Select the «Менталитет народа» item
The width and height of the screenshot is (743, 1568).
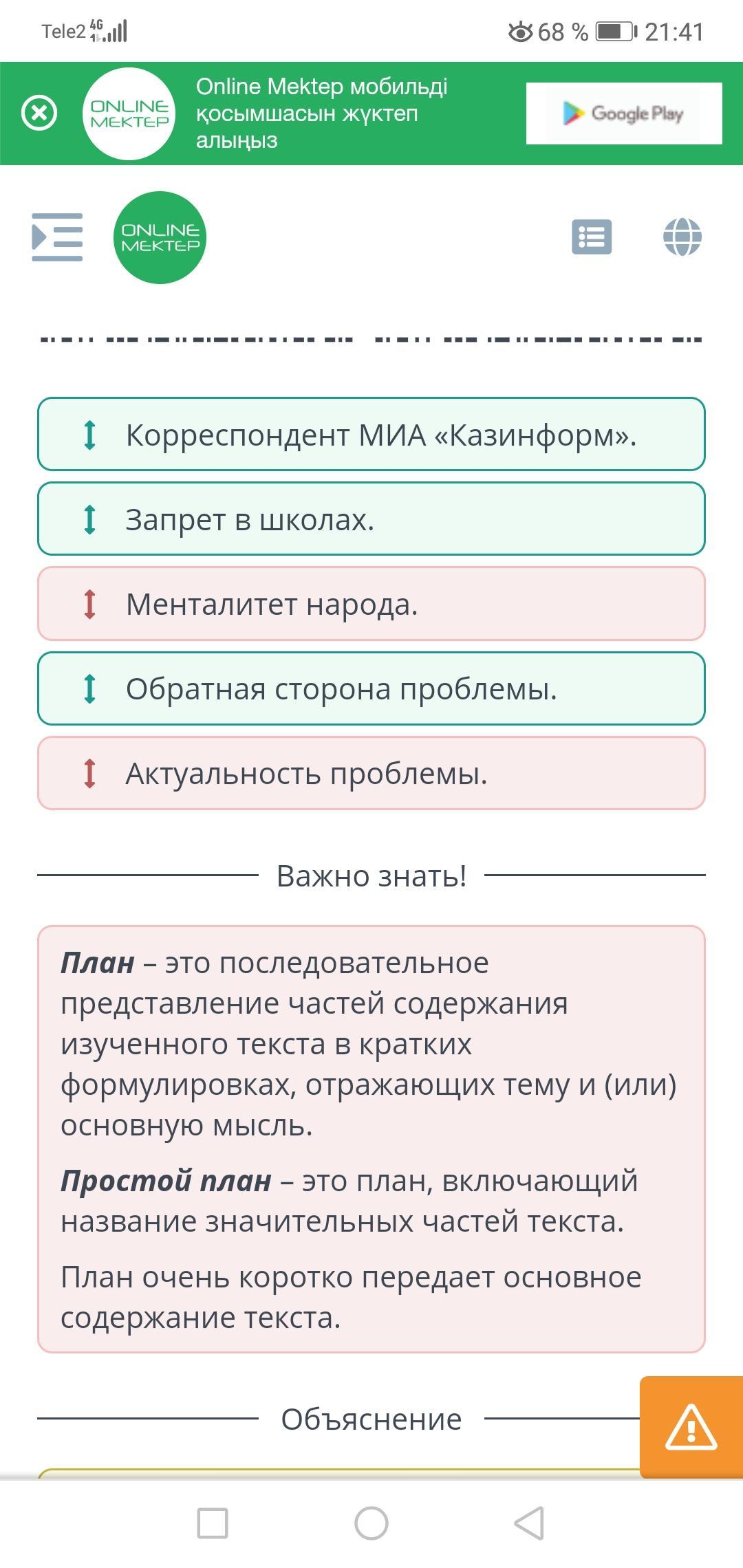pyautogui.click(x=371, y=604)
